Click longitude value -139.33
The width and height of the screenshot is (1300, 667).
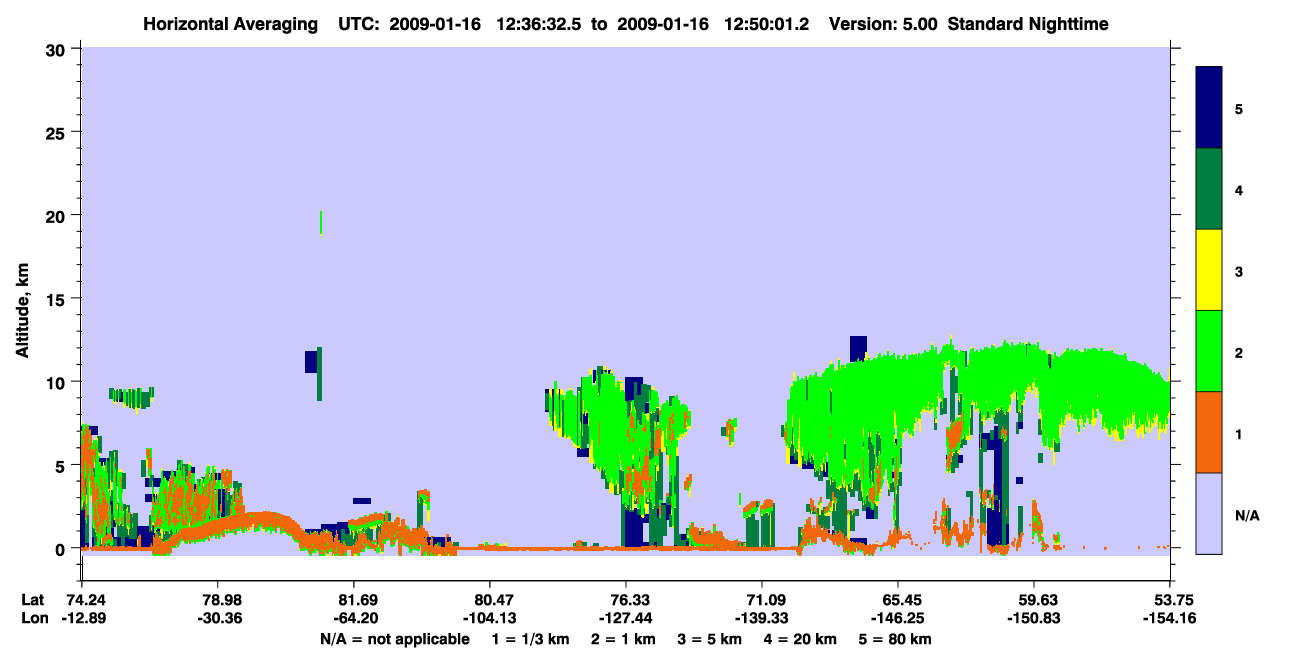point(762,618)
